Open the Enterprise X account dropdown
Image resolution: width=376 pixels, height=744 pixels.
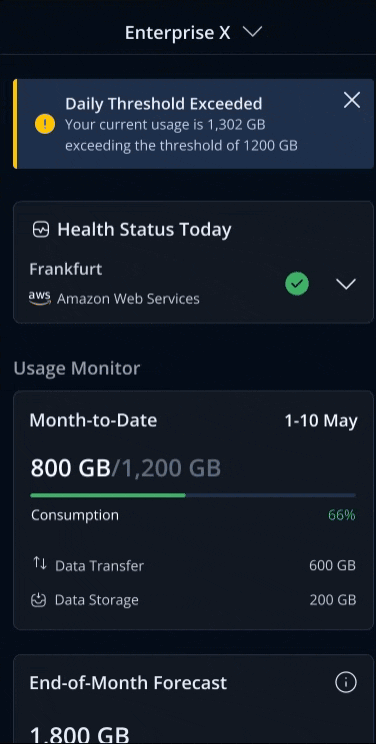[252, 32]
